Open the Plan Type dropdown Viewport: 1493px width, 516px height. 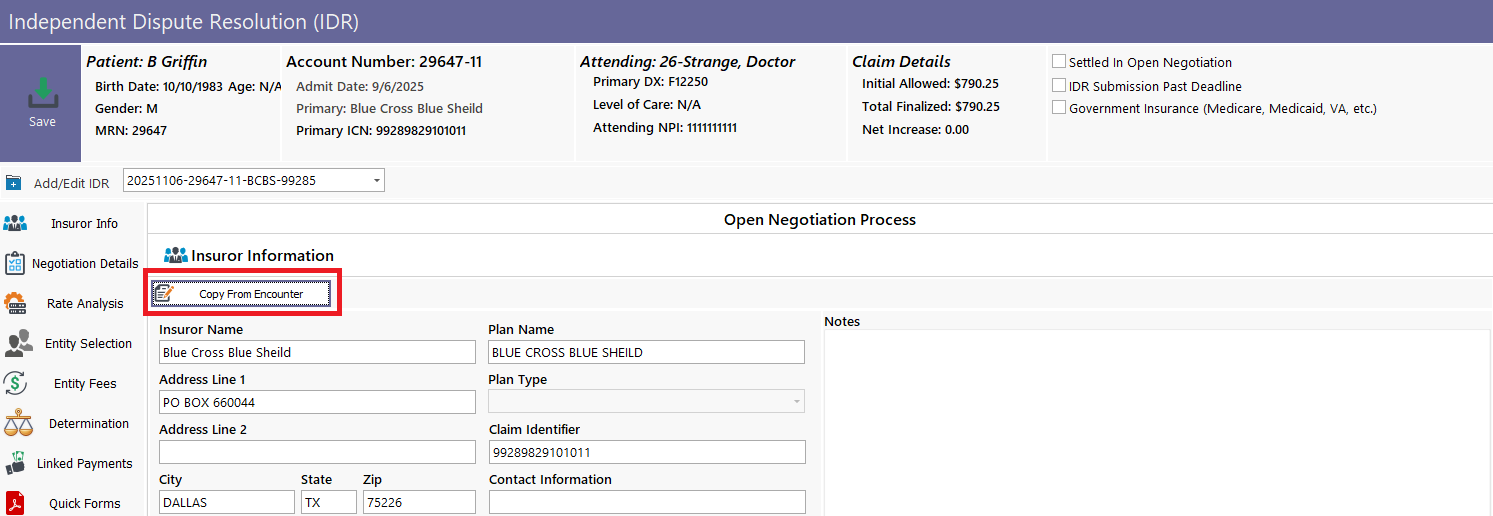[x=796, y=402]
